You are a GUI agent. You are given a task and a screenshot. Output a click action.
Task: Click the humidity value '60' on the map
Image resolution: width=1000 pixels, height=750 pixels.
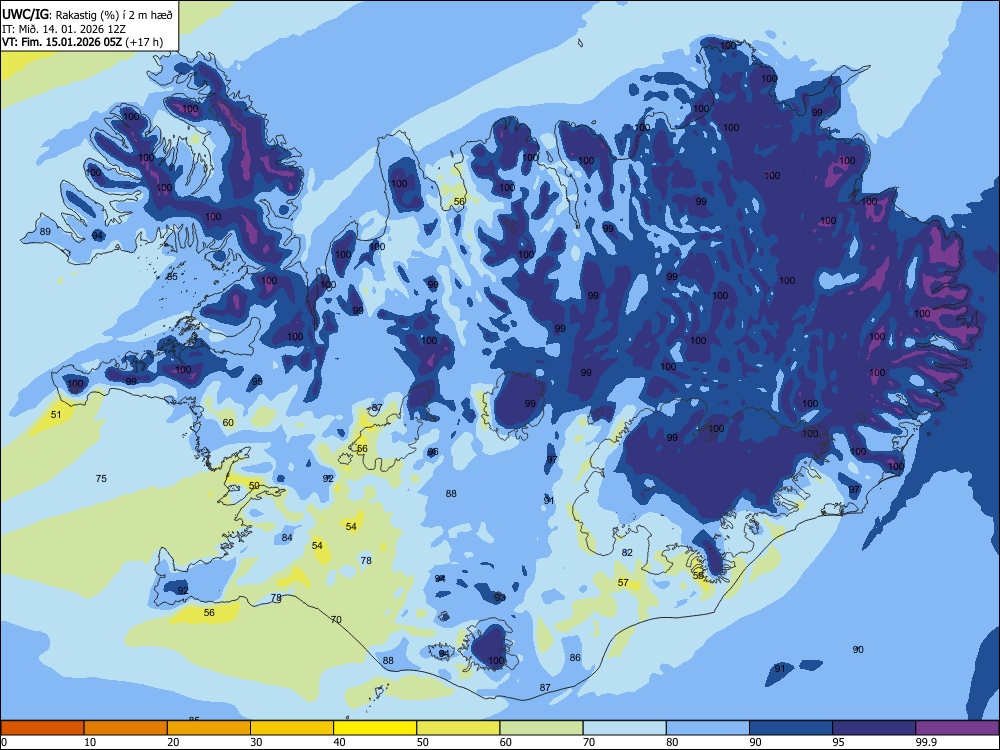tap(228, 423)
